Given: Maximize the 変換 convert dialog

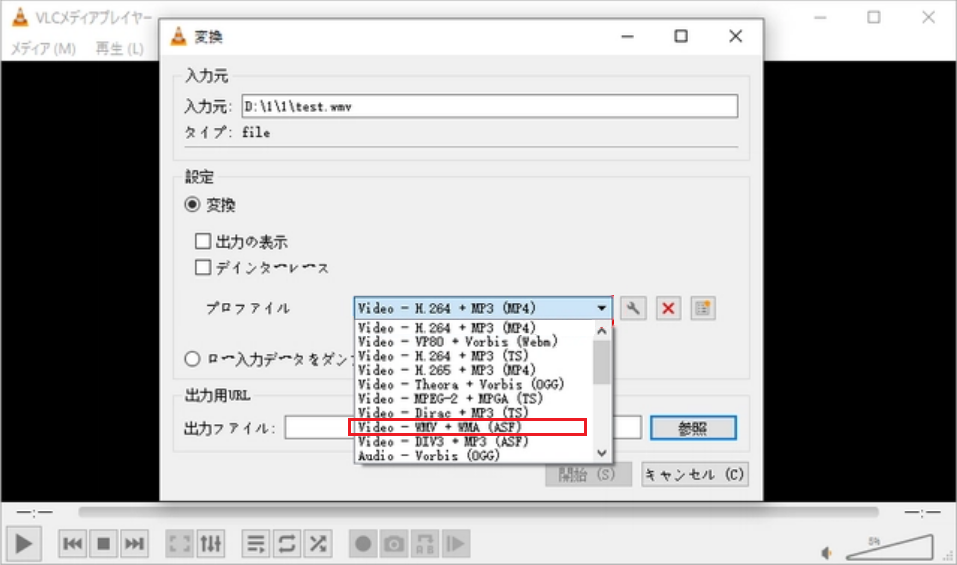Looking at the screenshot, I should point(681,36).
